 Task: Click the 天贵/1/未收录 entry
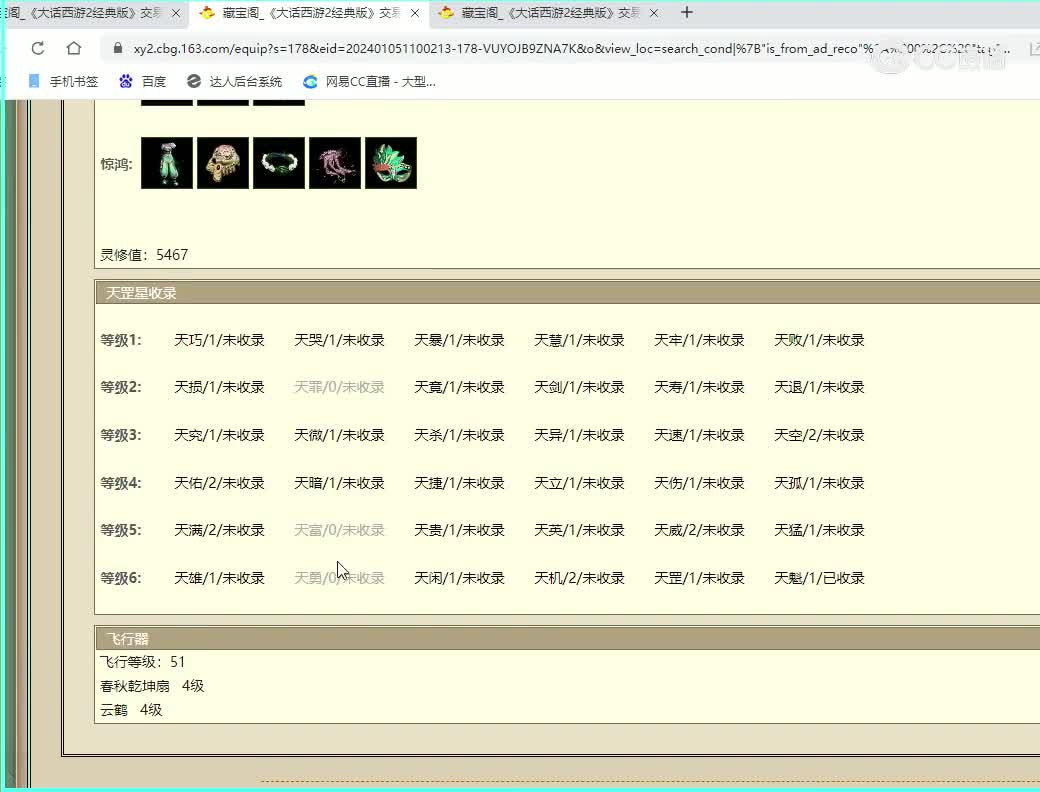[x=459, y=530]
